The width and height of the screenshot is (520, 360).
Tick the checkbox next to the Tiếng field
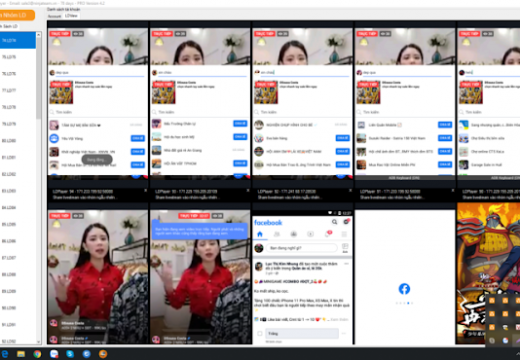click(x=260, y=333)
